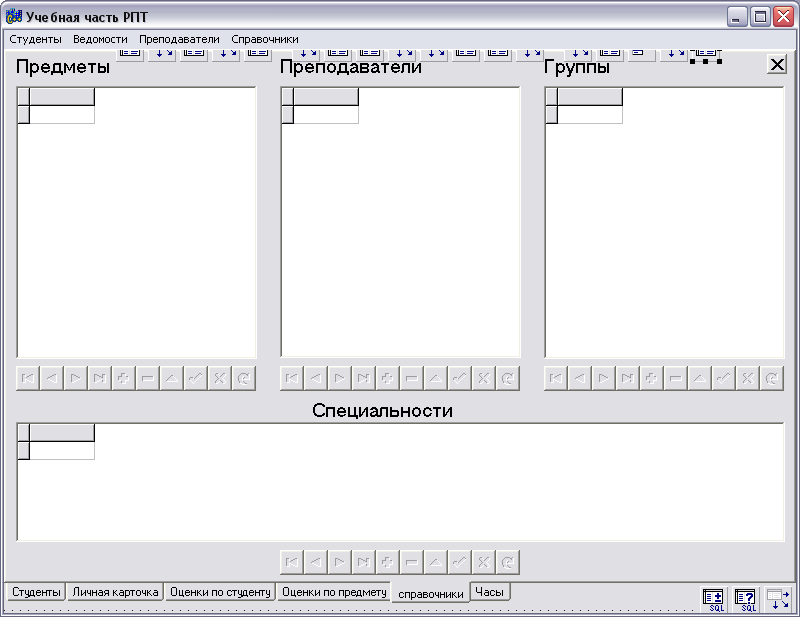Image resolution: width=800 pixels, height=617 pixels.
Task: Click Last record in Преподаватели navigator
Action: pyautogui.click(x=364, y=379)
